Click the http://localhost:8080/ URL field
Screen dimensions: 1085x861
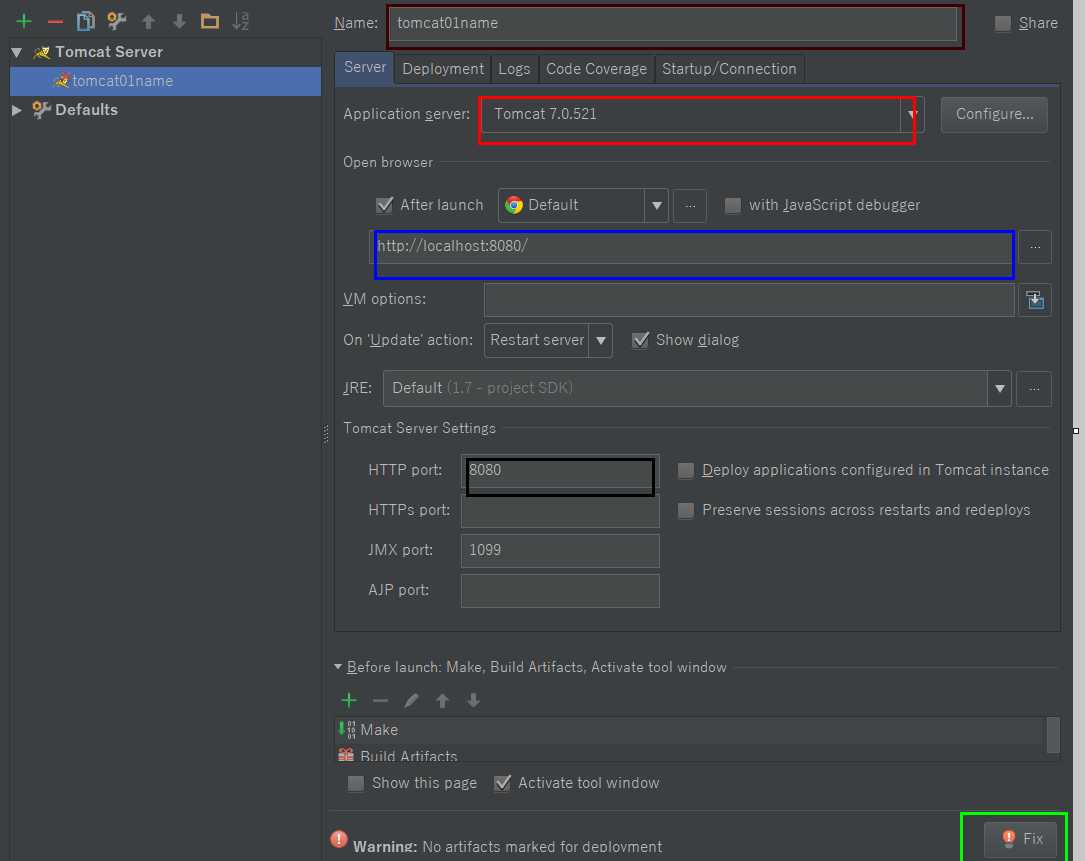tap(693, 247)
